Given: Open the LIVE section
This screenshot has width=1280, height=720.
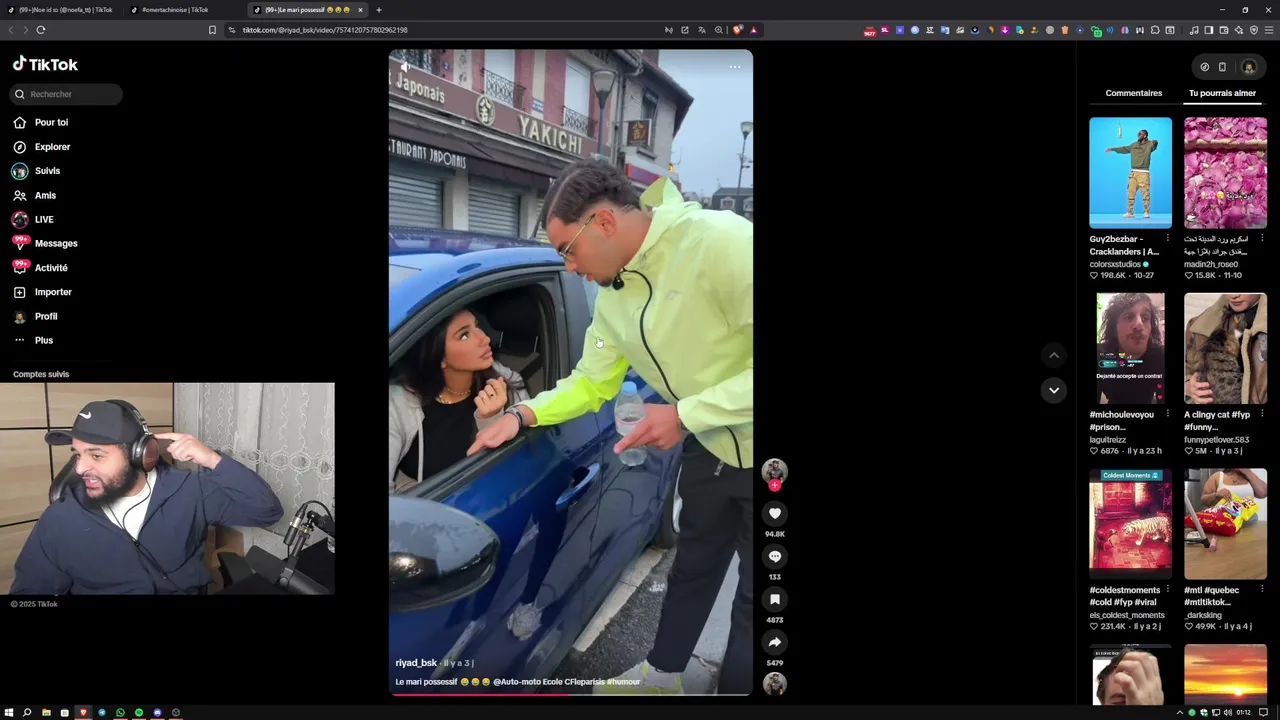Looking at the screenshot, I should tap(33, 219).
